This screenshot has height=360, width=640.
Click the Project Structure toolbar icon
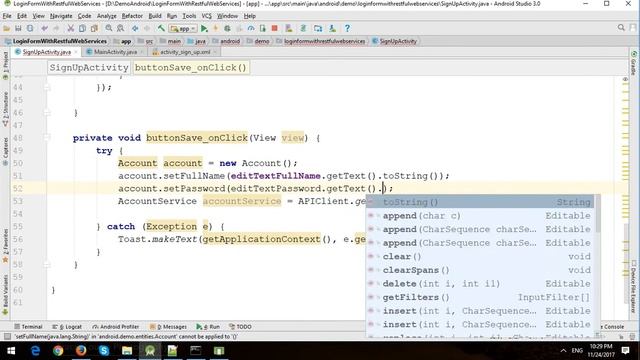318,29
